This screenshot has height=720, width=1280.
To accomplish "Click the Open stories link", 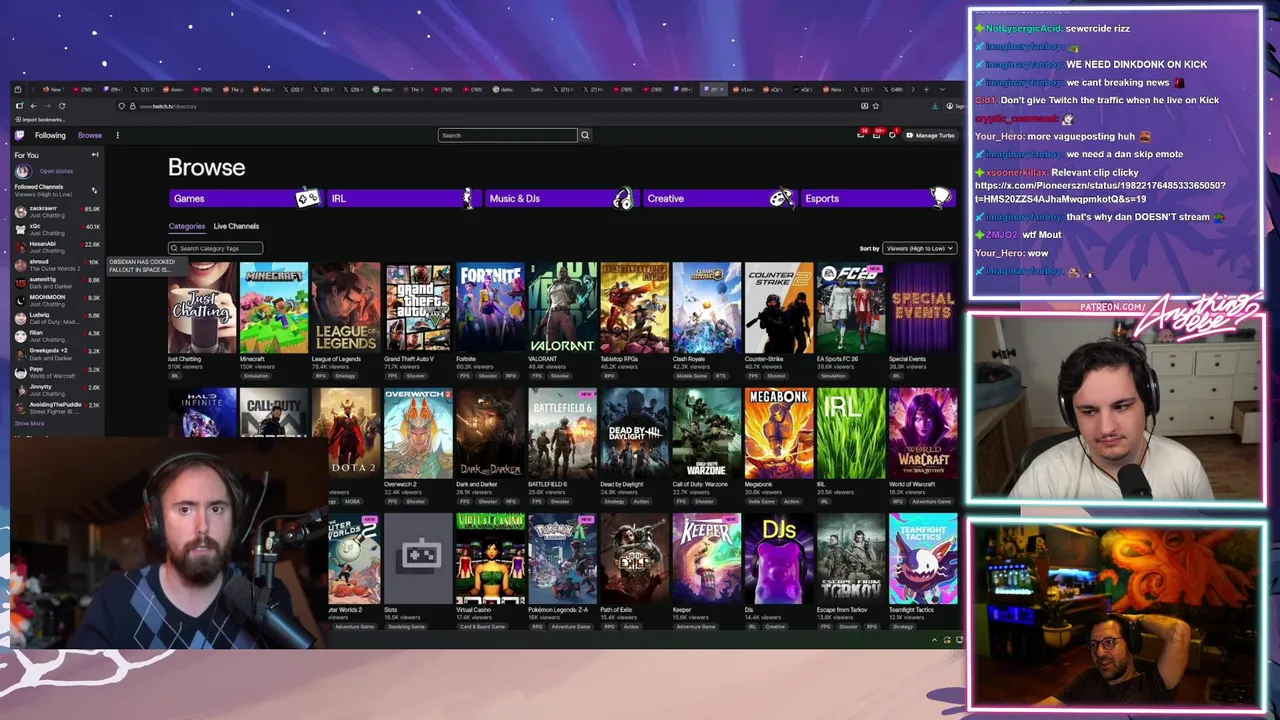I will click(x=56, y=171).
